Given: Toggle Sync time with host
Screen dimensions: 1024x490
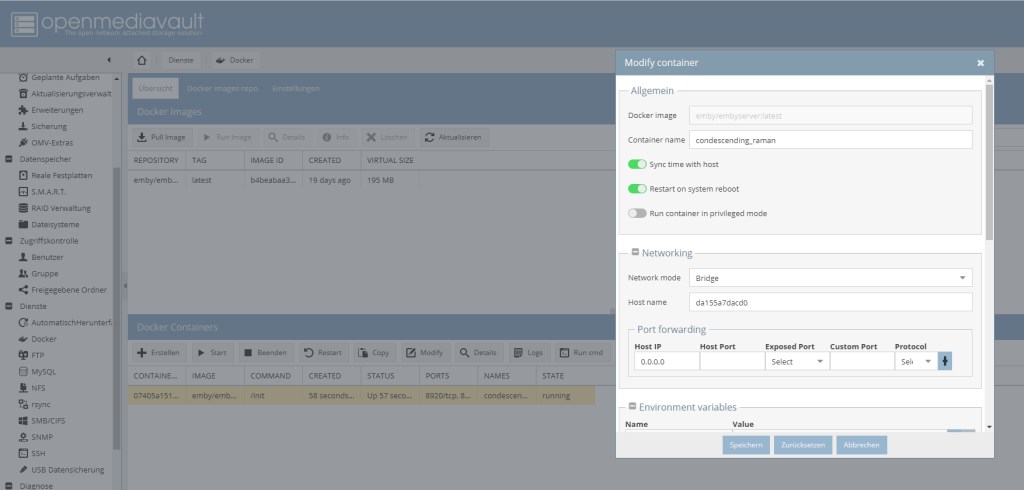Looking at the screenshot, I should 637,164.
